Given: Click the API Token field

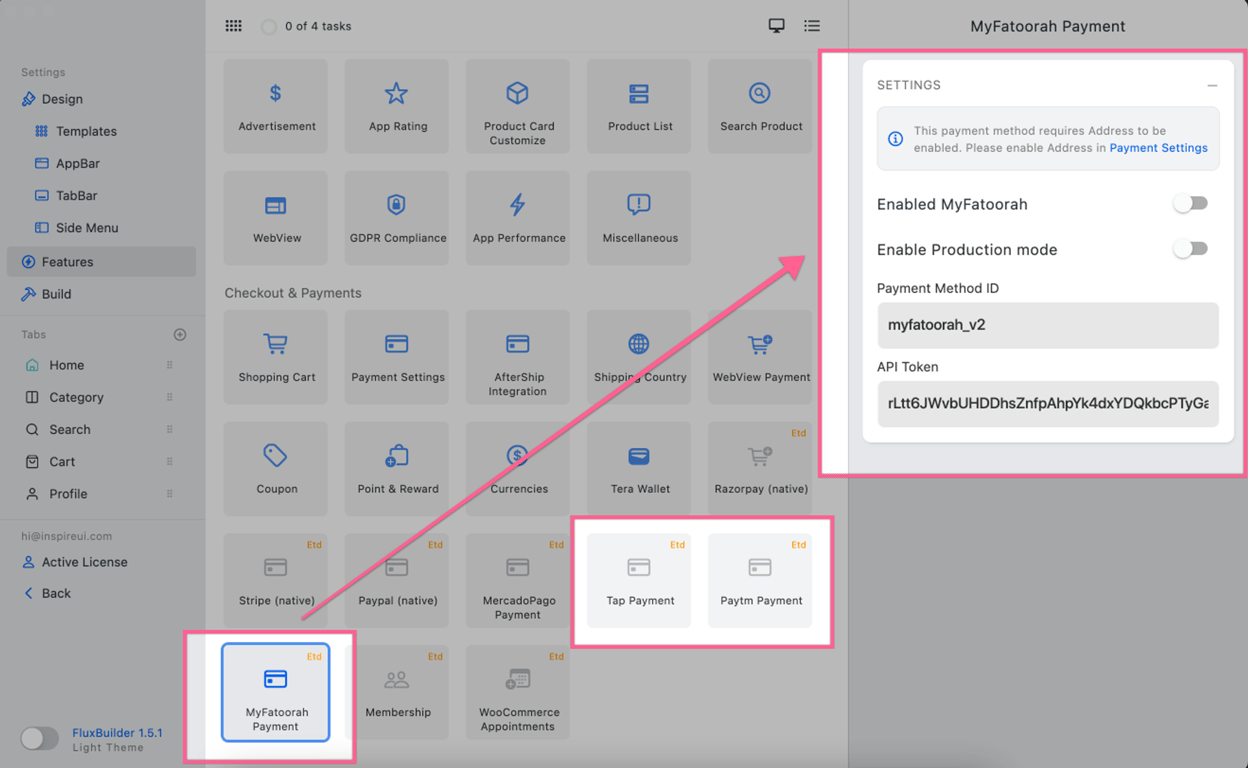Looking at the screenshot, I should [1048, 404].
